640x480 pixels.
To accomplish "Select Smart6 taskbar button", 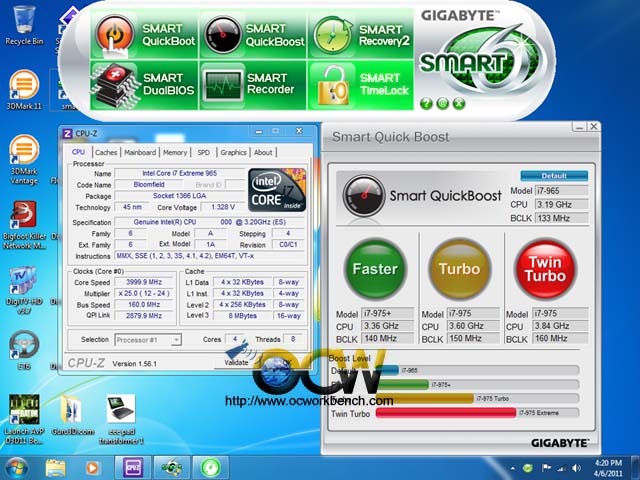I will coord(171,468).
